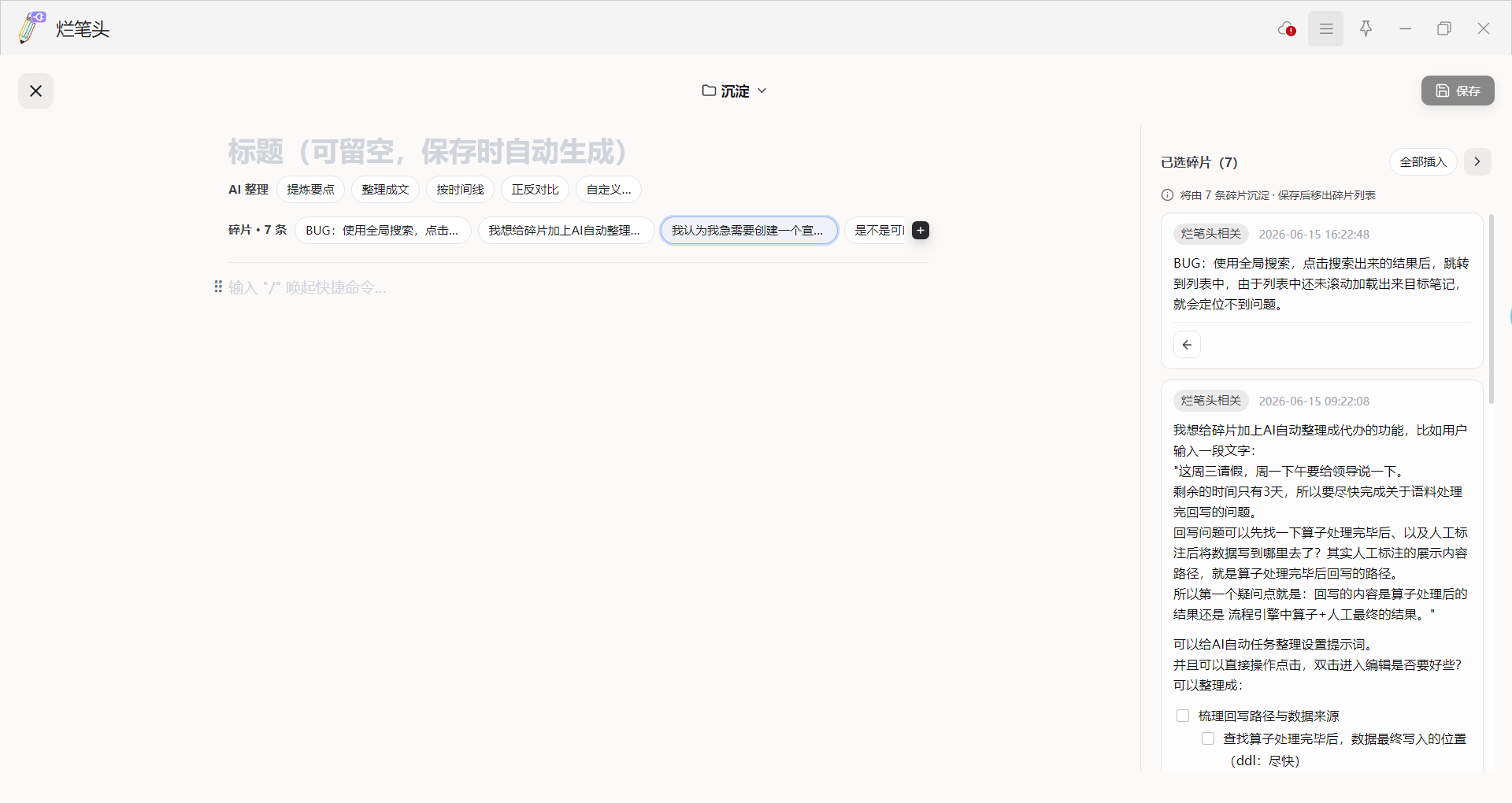1512x803 pixels.
Task: Select the 按时间线 AI option
Action: tap(460, 190)
